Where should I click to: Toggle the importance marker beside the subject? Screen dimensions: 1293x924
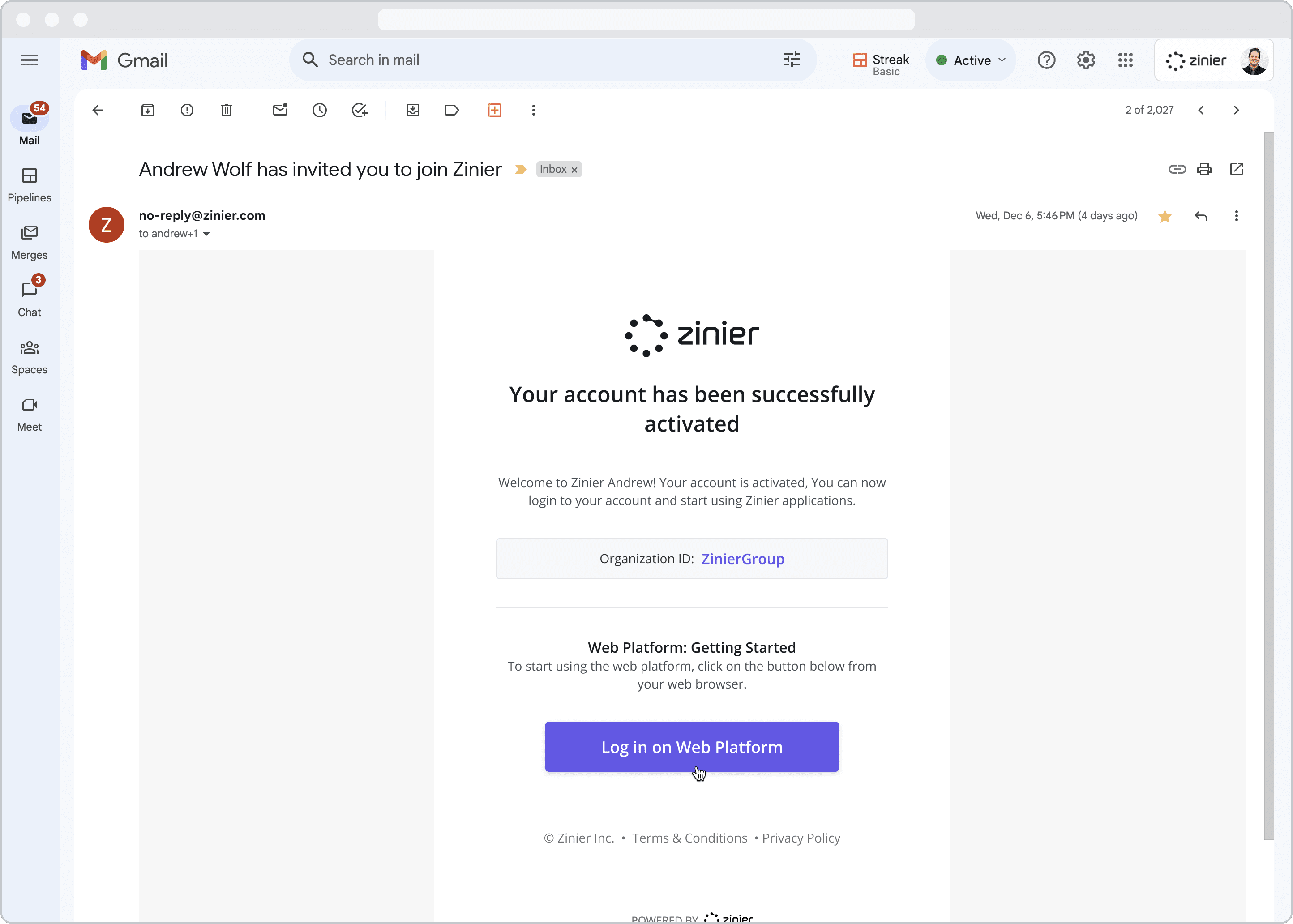coord(520,170)
